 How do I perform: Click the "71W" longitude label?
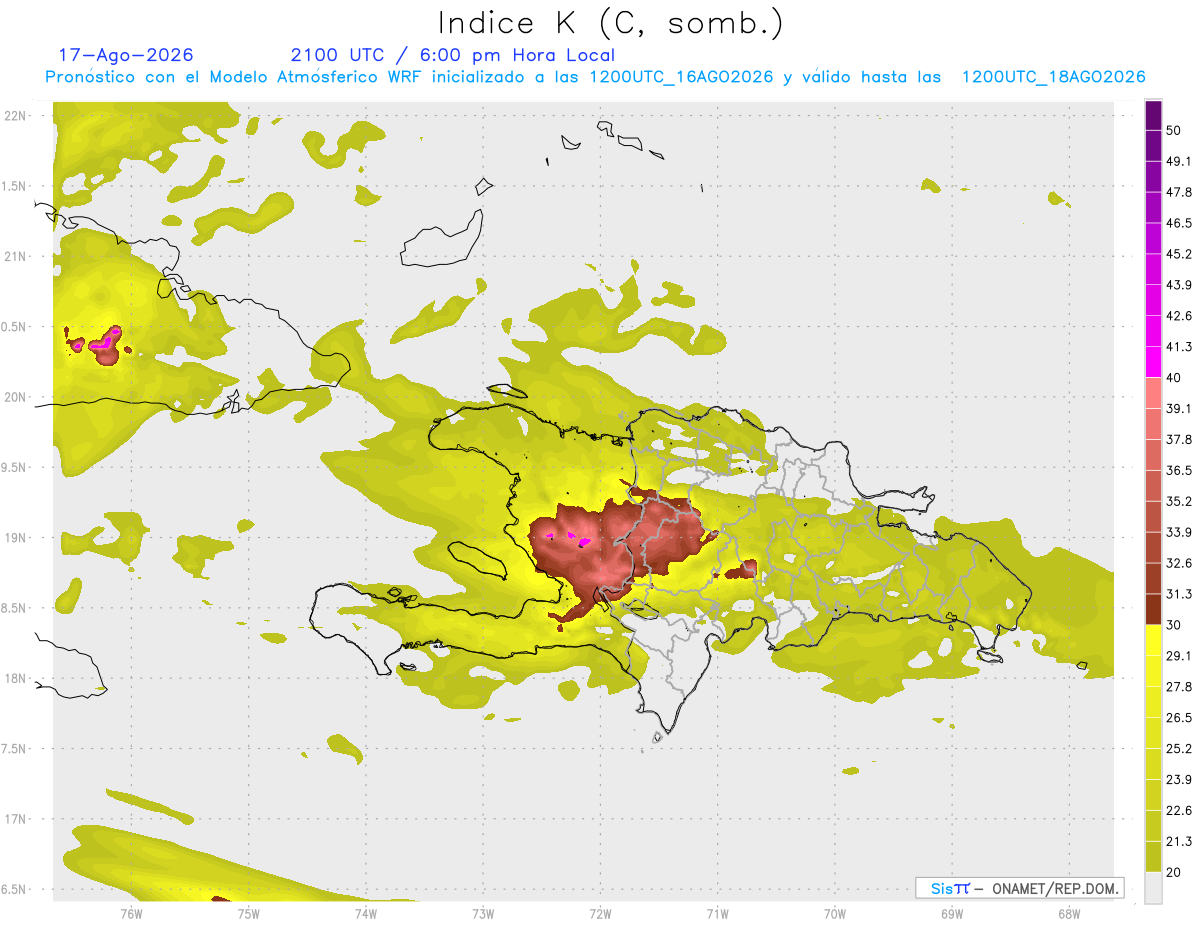(717, 914)
